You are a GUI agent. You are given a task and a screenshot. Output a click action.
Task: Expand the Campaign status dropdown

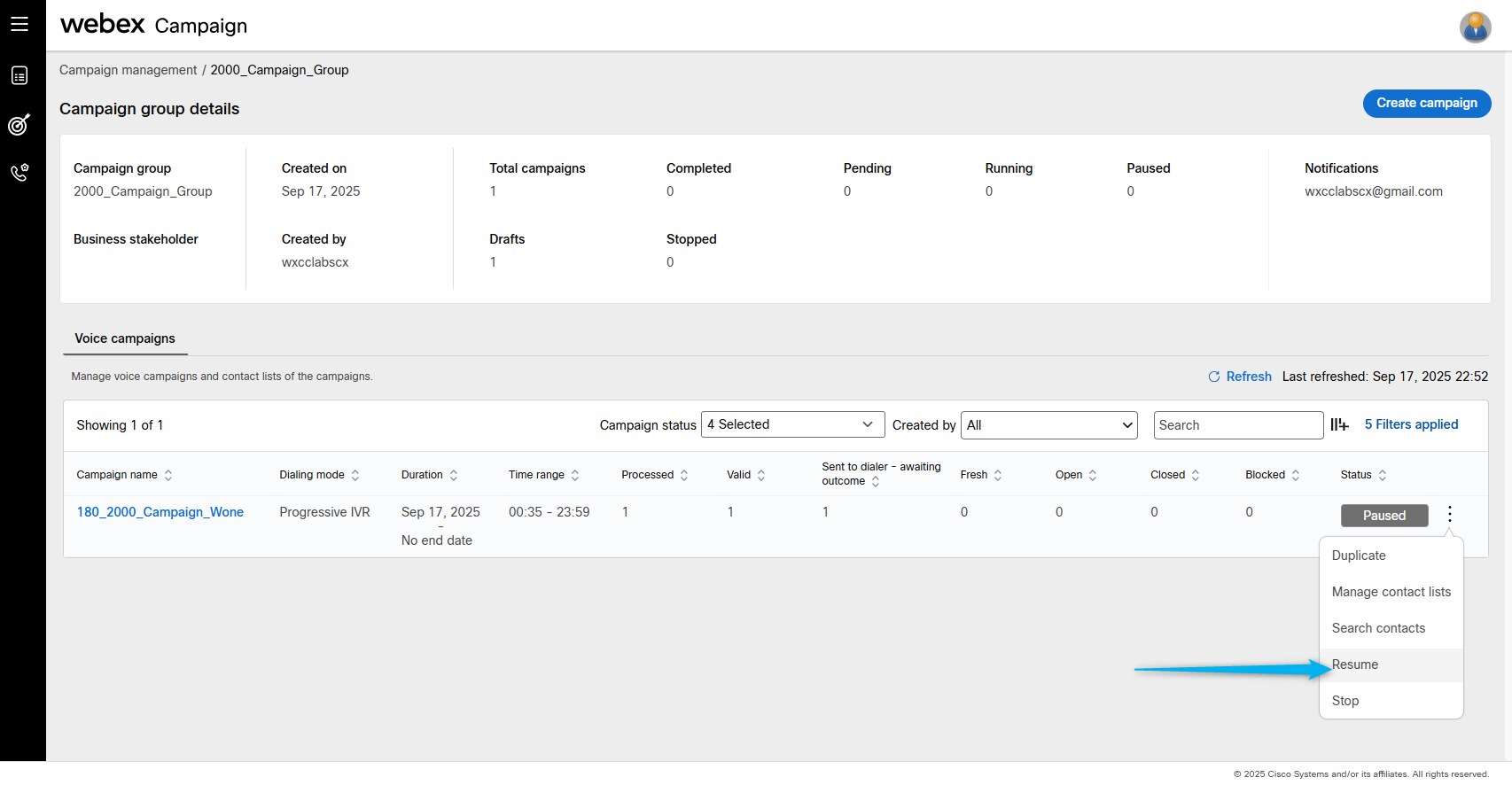[x=792, y=425]
